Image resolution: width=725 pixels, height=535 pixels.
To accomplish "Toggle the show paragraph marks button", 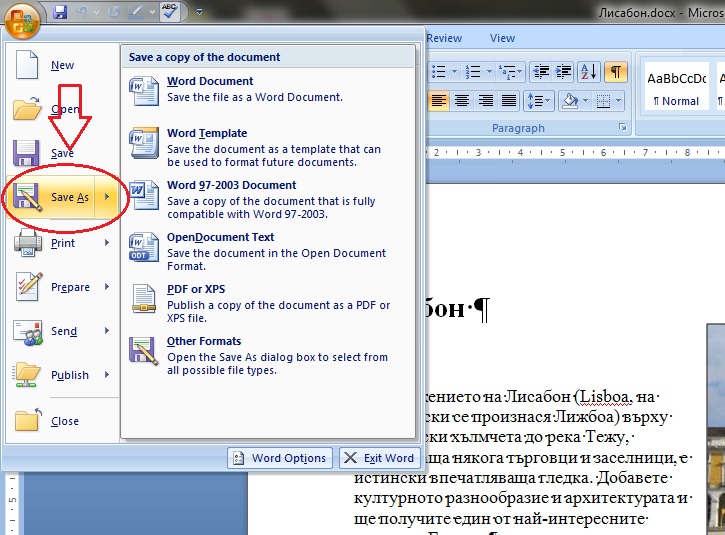I will pyautogui.click(x=616, y=71).
